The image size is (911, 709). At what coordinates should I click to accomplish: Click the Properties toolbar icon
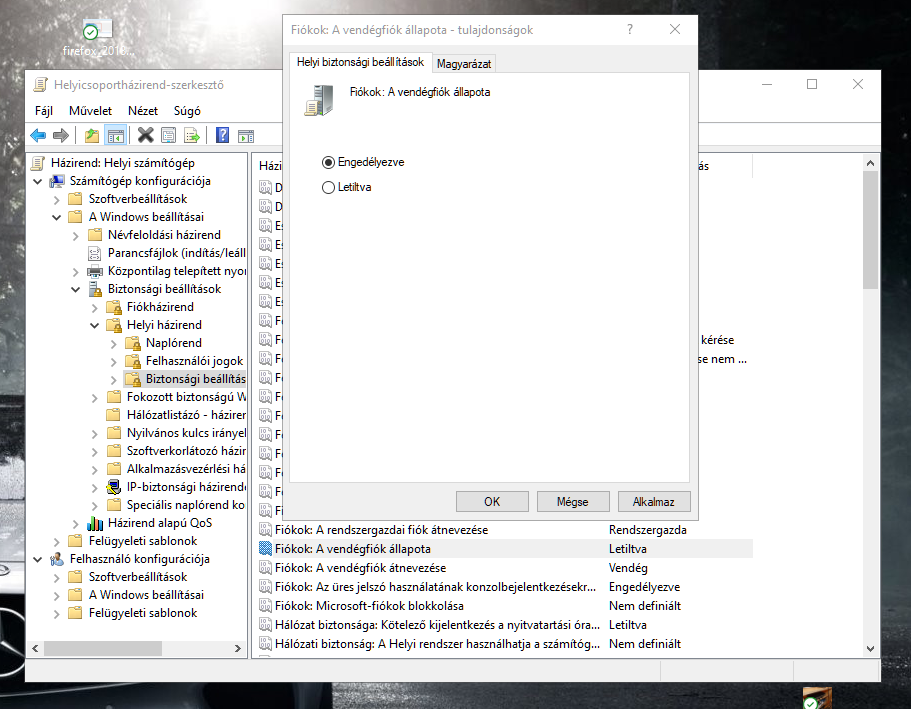[168, 136]
